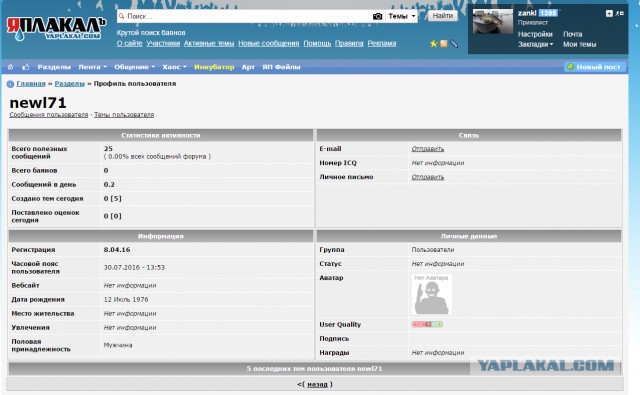Open the Реклама link

point(382,43)
